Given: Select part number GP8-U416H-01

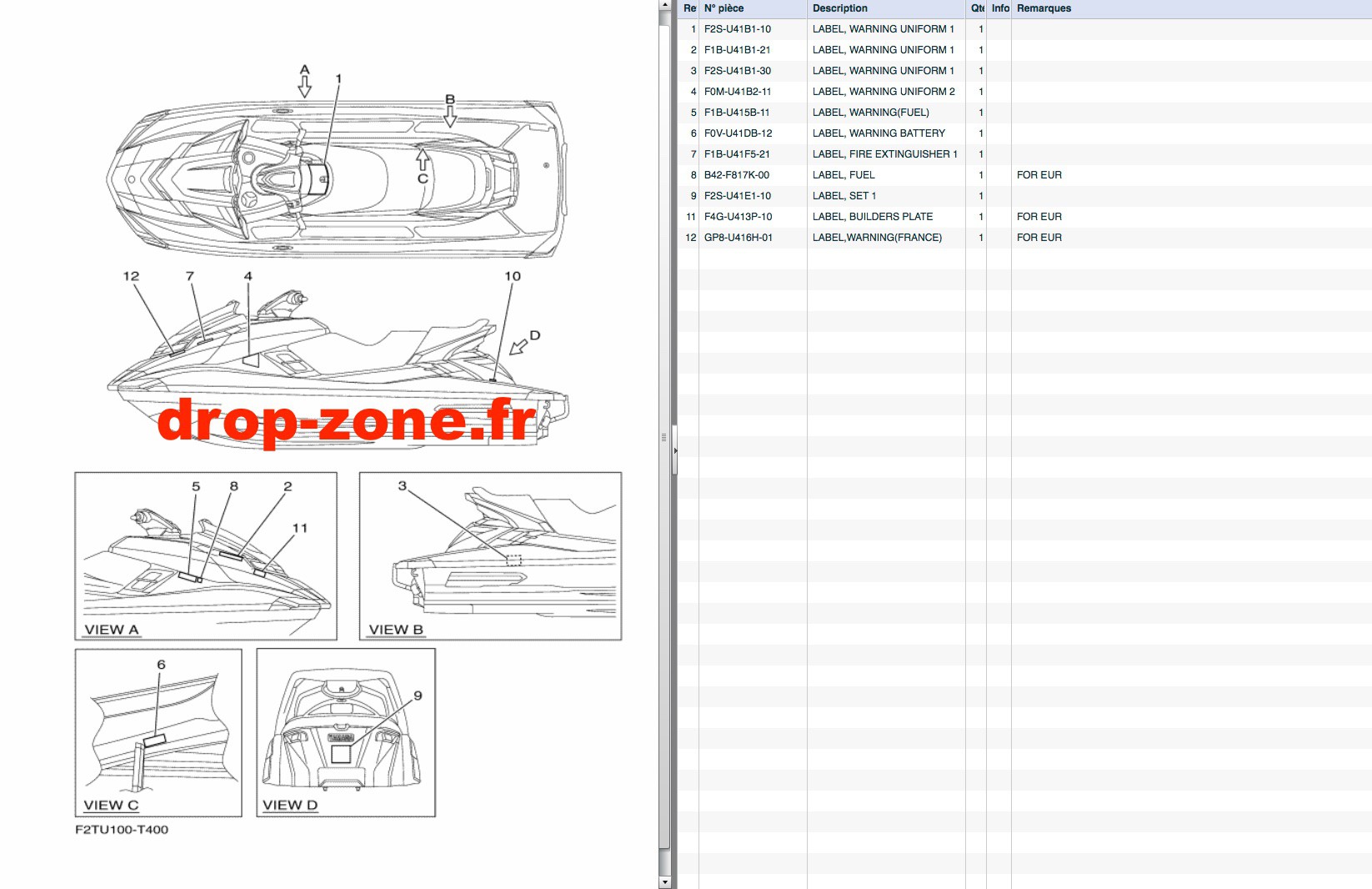Looking at the screenshot, I should point(739,238).
